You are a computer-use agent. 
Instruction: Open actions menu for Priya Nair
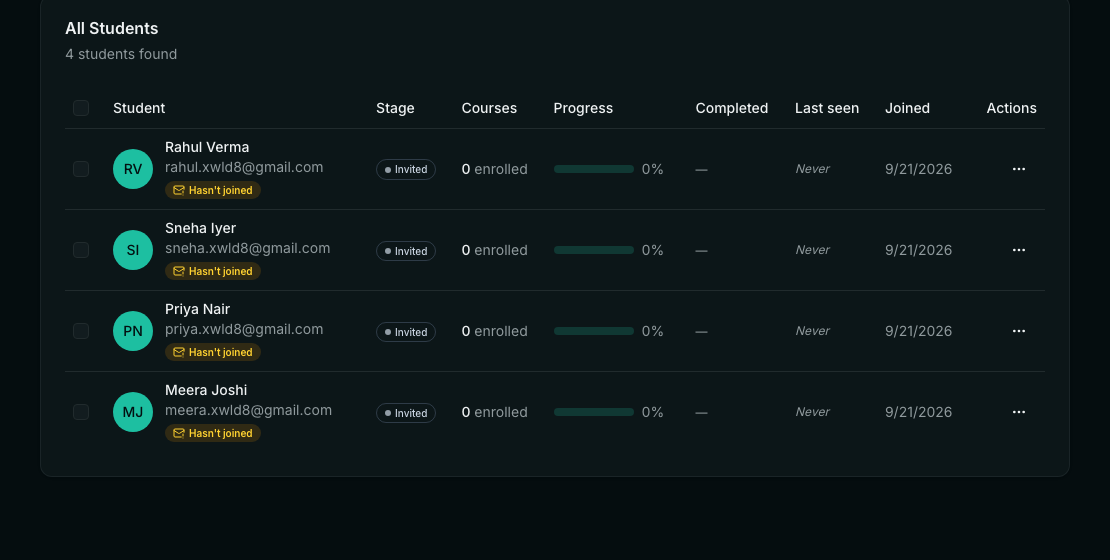1019,331
